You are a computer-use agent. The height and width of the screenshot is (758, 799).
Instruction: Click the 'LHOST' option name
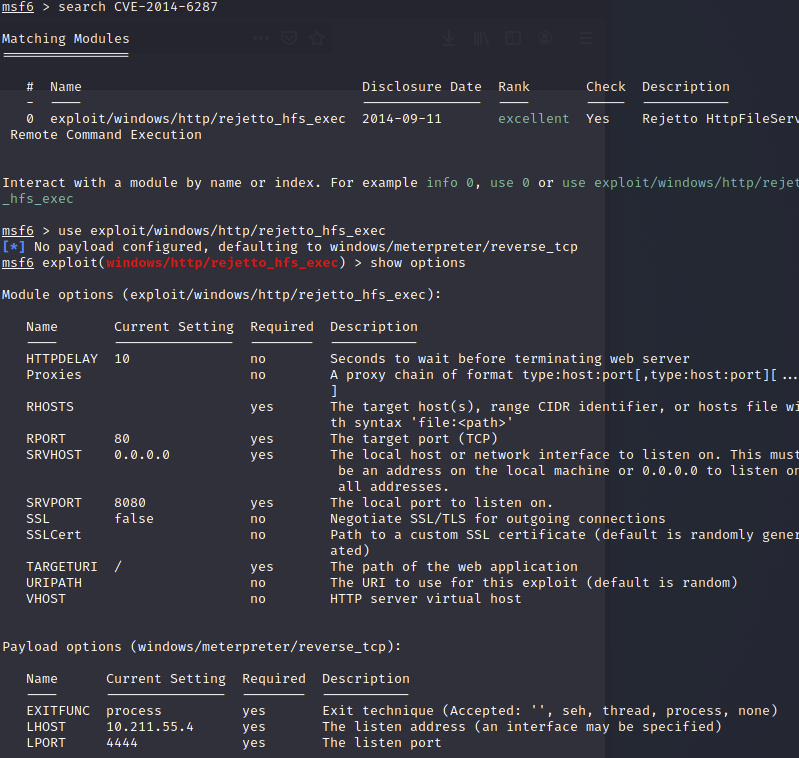[x=46, y=727]
